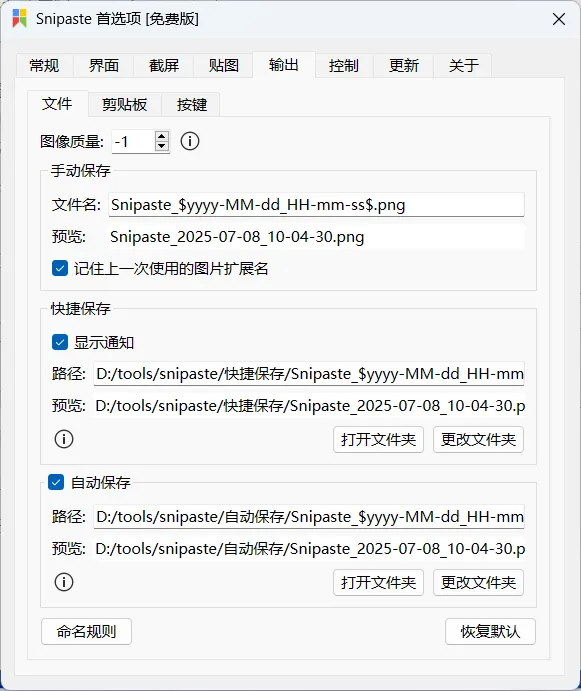Open the 按键 sub-tab
581x691 pixels.
click(191, 105)
